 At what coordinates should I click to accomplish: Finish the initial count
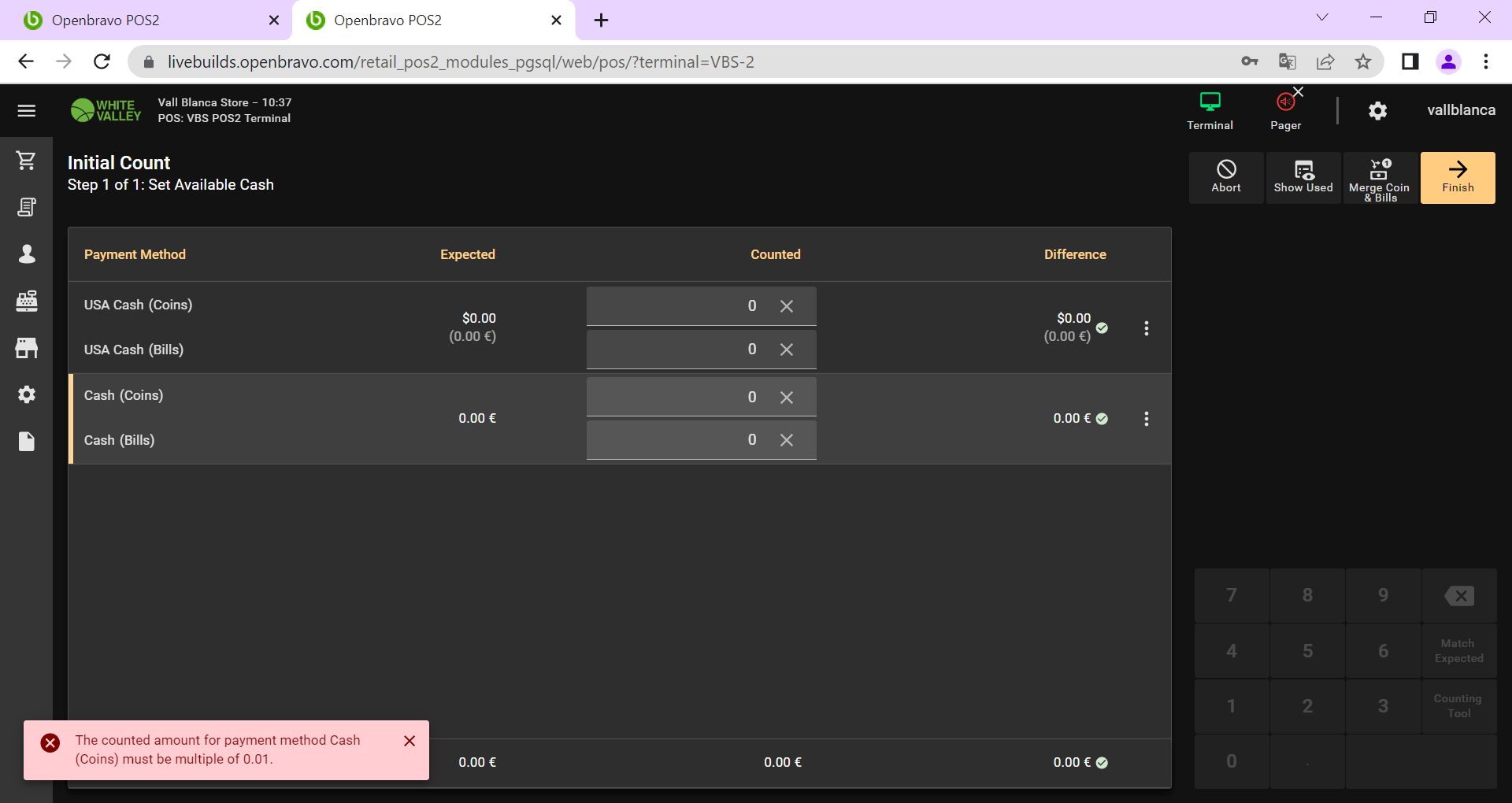pos(1458,178)
